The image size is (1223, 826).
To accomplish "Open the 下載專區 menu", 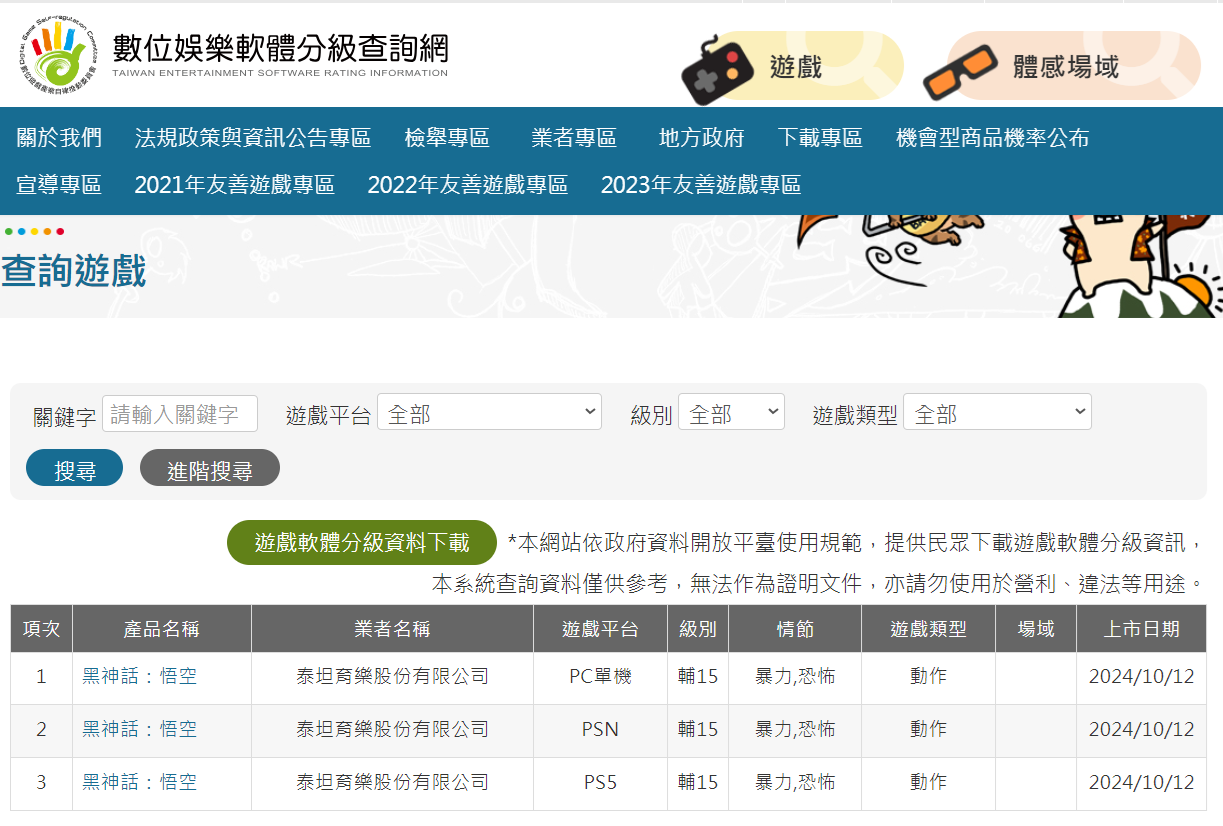I will pyautogui.click(x=820, y=138).
